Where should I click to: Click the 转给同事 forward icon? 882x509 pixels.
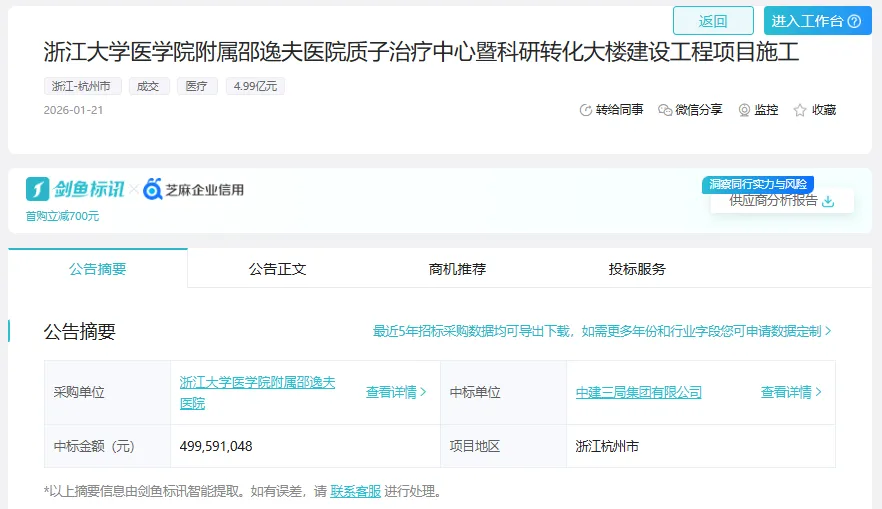click(x=586, y=110)
